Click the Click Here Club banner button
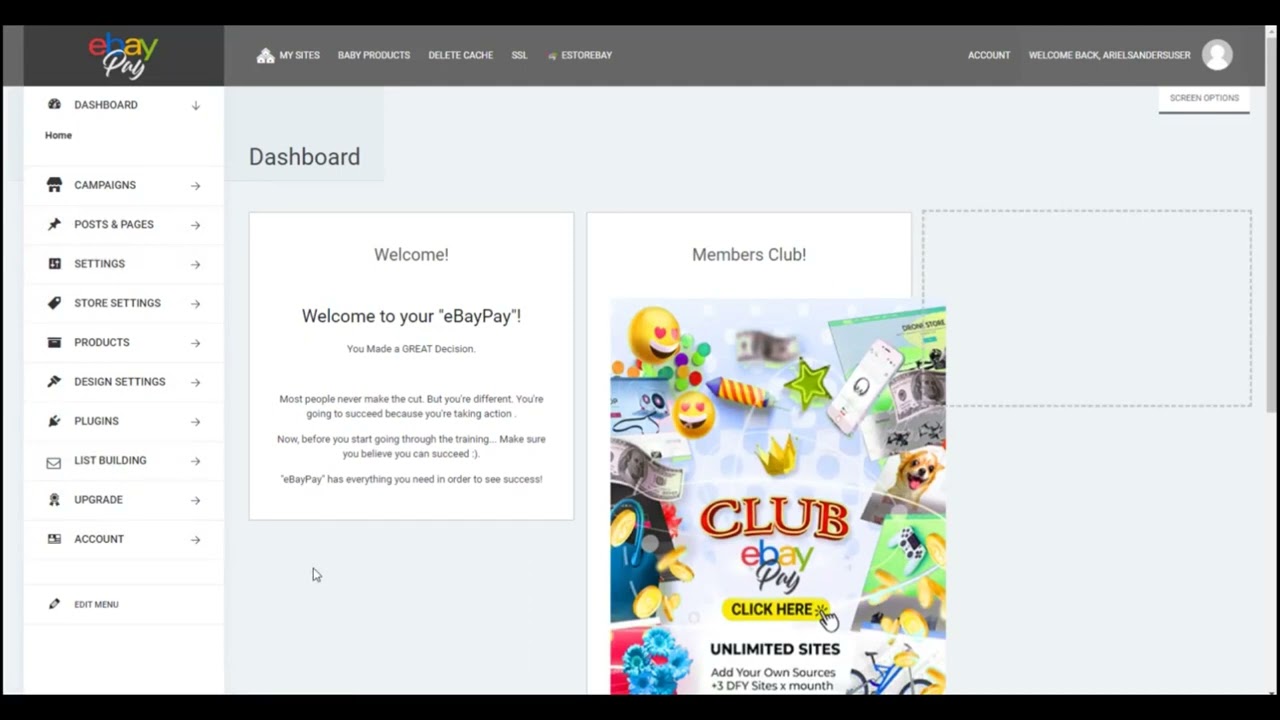Screen dimensions: 1280x720 pos(776,609)
